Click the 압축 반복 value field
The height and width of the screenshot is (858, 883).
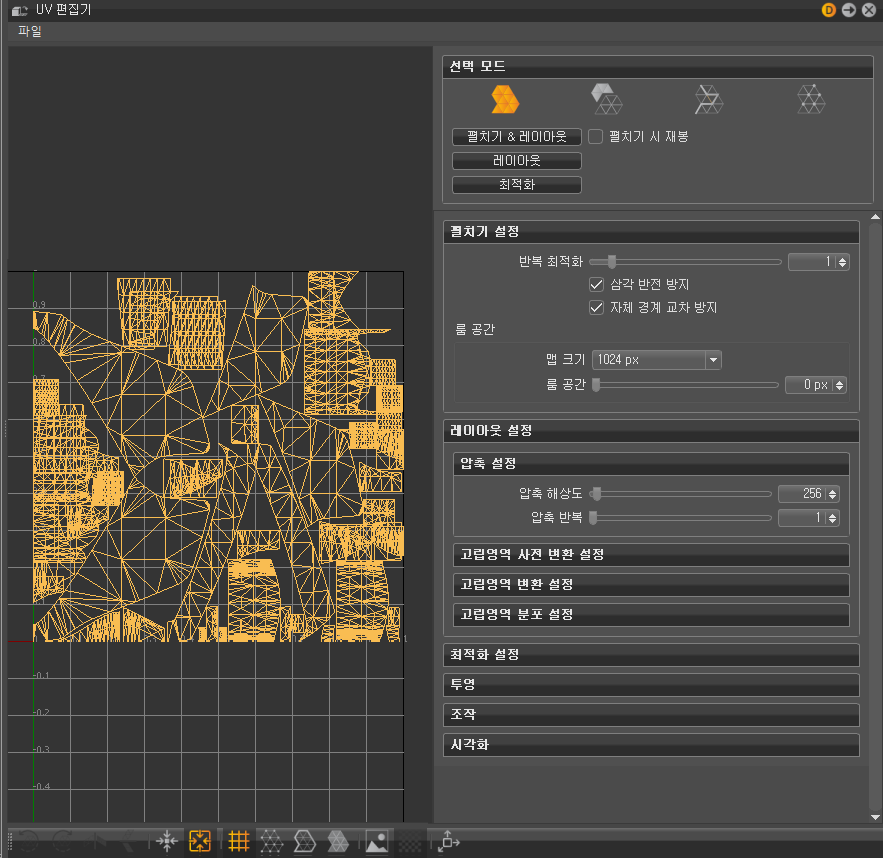(801, 518)
